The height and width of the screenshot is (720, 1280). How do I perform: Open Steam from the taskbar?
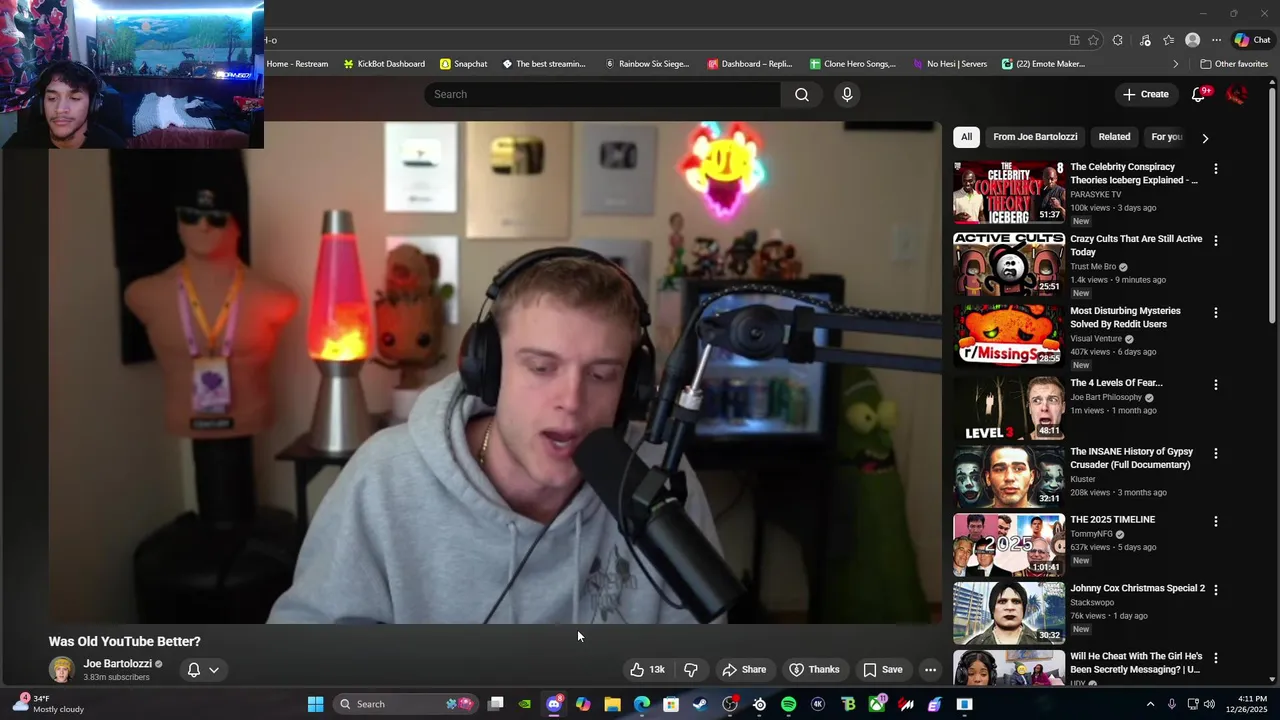[700, 704]
